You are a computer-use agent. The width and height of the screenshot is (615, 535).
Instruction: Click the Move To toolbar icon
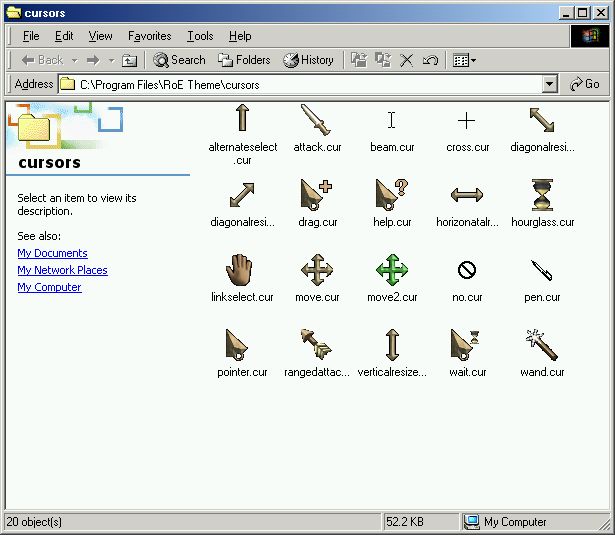[359, 60]
